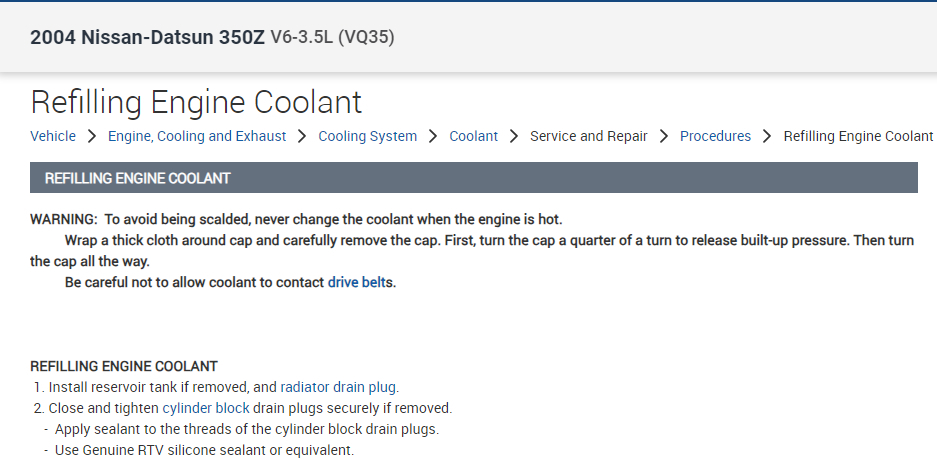Click the large Refilling Engine Coolant page heading
The width and height of the screenshot is (937, 459).
point(196,102)
